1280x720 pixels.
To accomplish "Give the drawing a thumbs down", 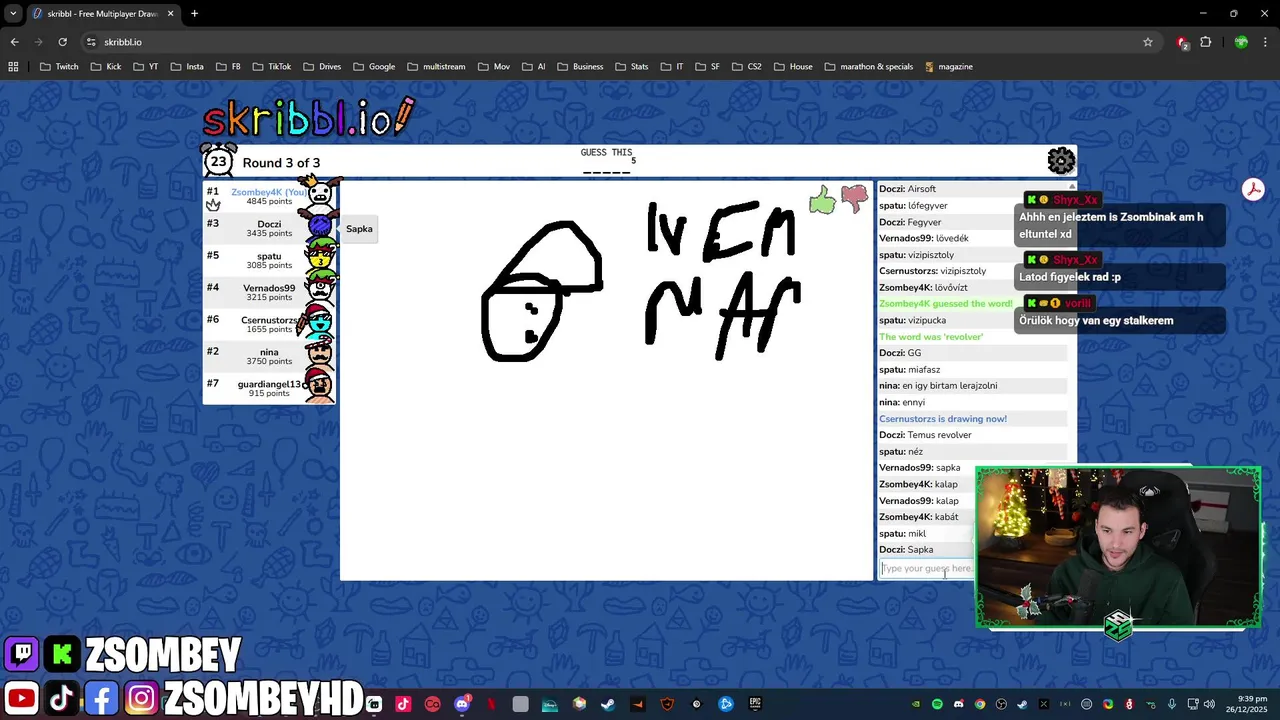I will 854,199.
